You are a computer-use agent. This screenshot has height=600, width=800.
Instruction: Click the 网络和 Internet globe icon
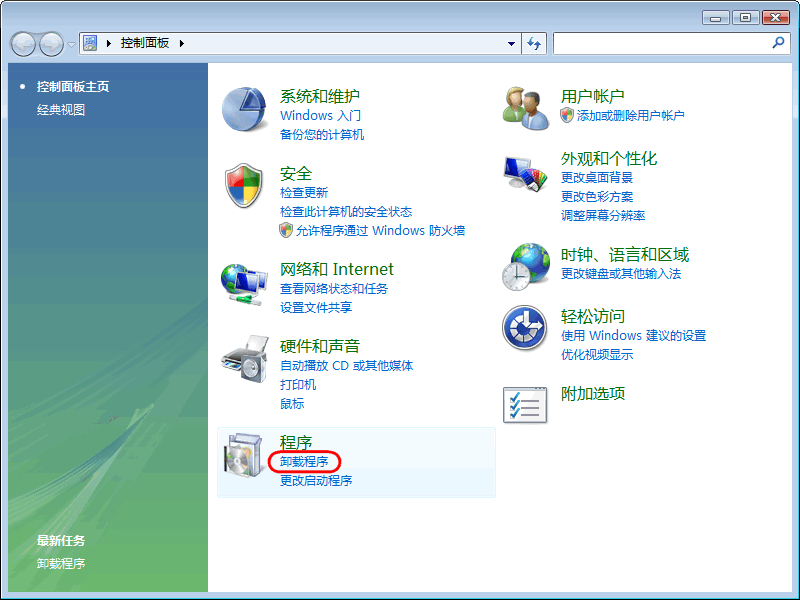click(x=244, y=284)
